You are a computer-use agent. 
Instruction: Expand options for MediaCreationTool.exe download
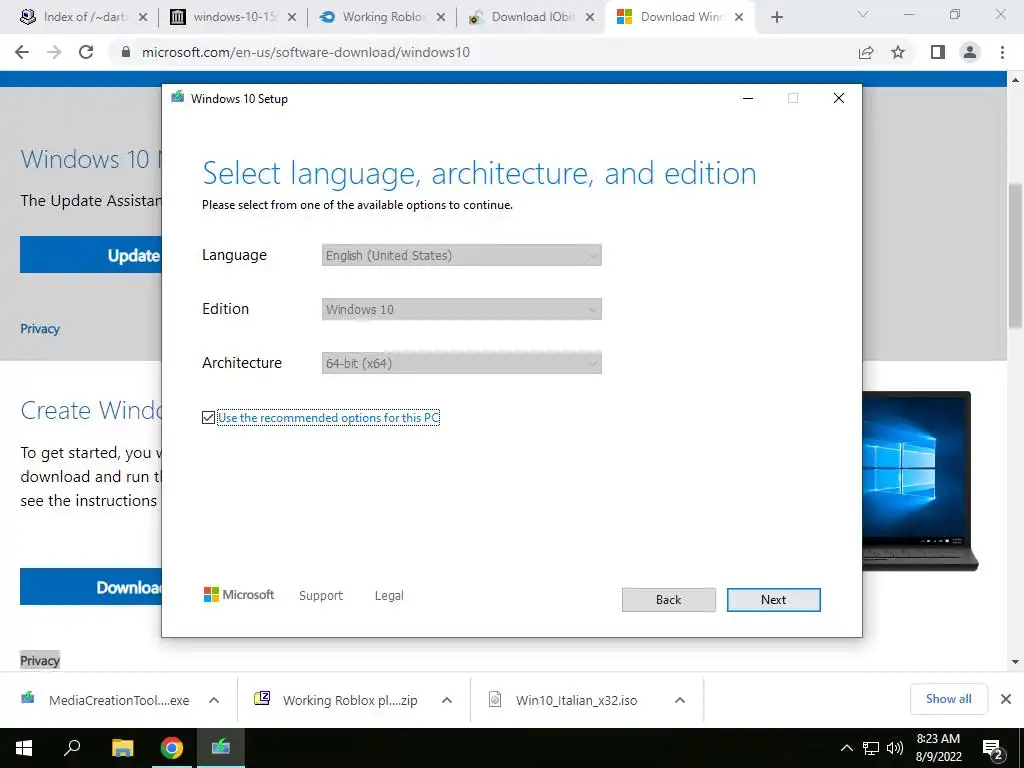coord(214,700)
